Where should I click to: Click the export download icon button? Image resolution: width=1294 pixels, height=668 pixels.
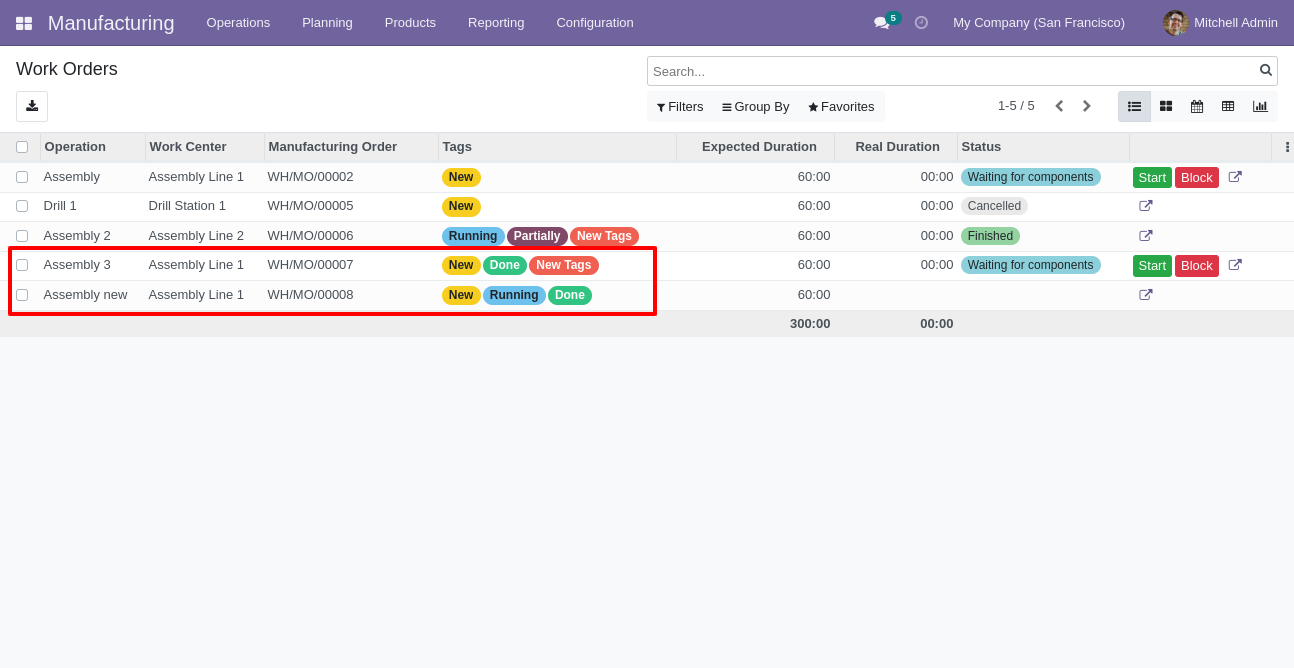[32, 106]
